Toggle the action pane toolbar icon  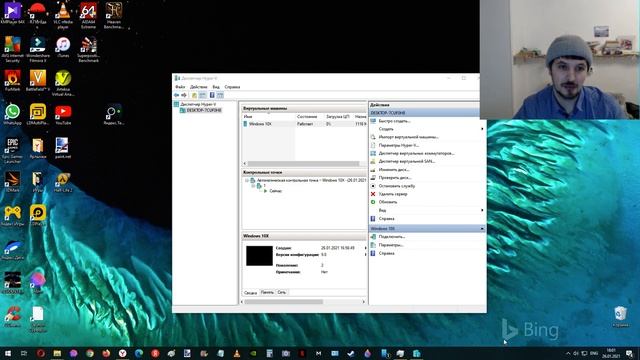(x=220, y=95)
